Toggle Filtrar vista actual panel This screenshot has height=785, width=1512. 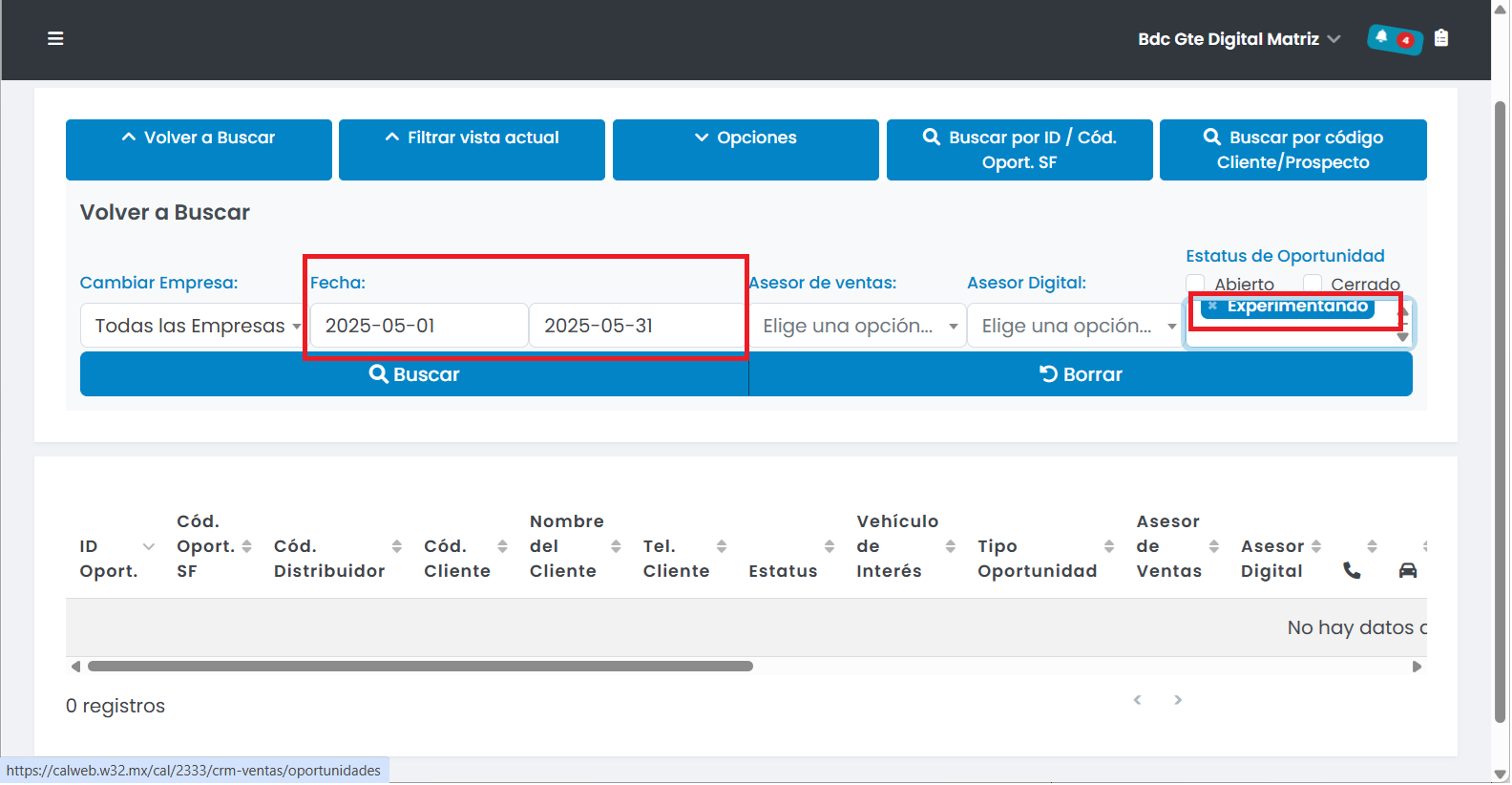click(x=472, y=150)
